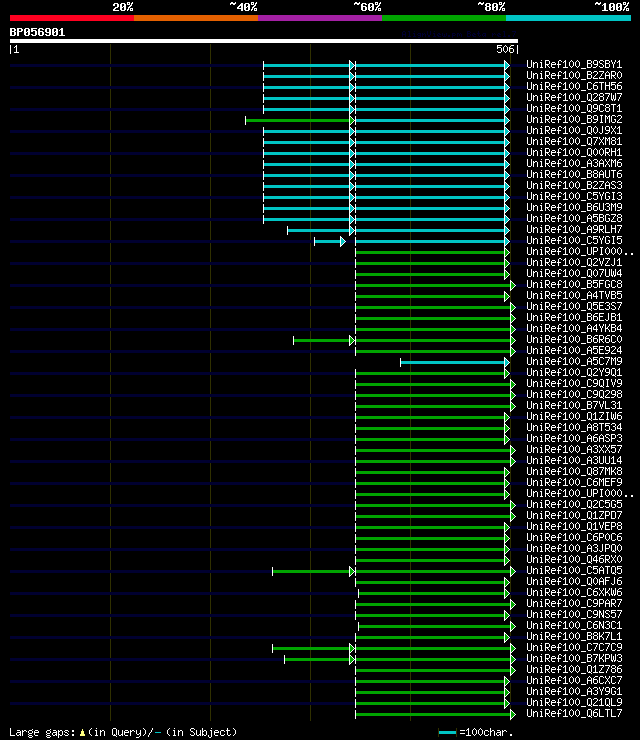Choose hit UniRef100_A3XX57

point(574,450)
